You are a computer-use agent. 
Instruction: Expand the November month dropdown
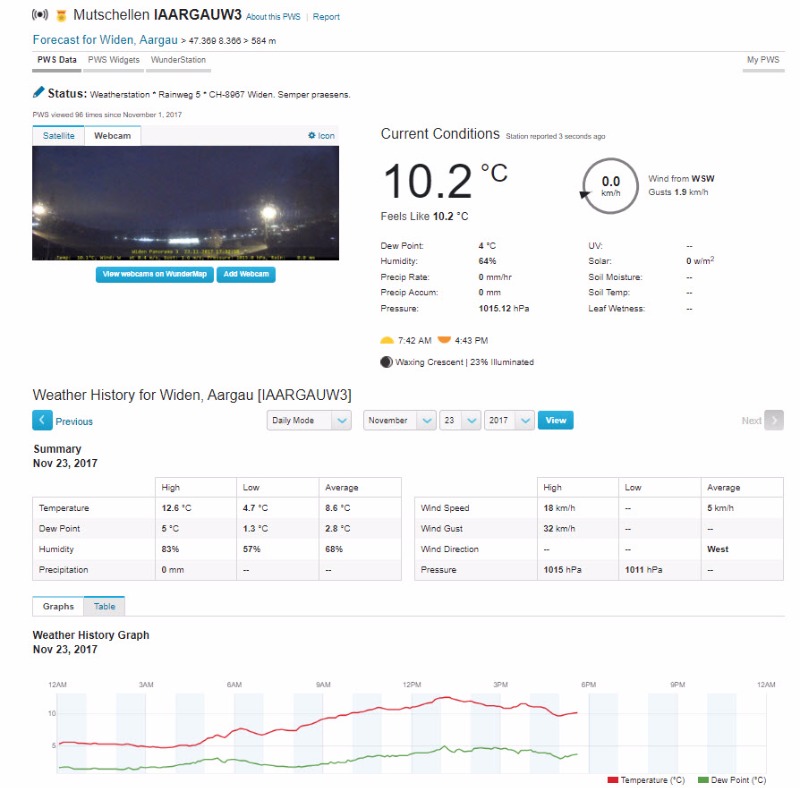click(x=399, y=421)
